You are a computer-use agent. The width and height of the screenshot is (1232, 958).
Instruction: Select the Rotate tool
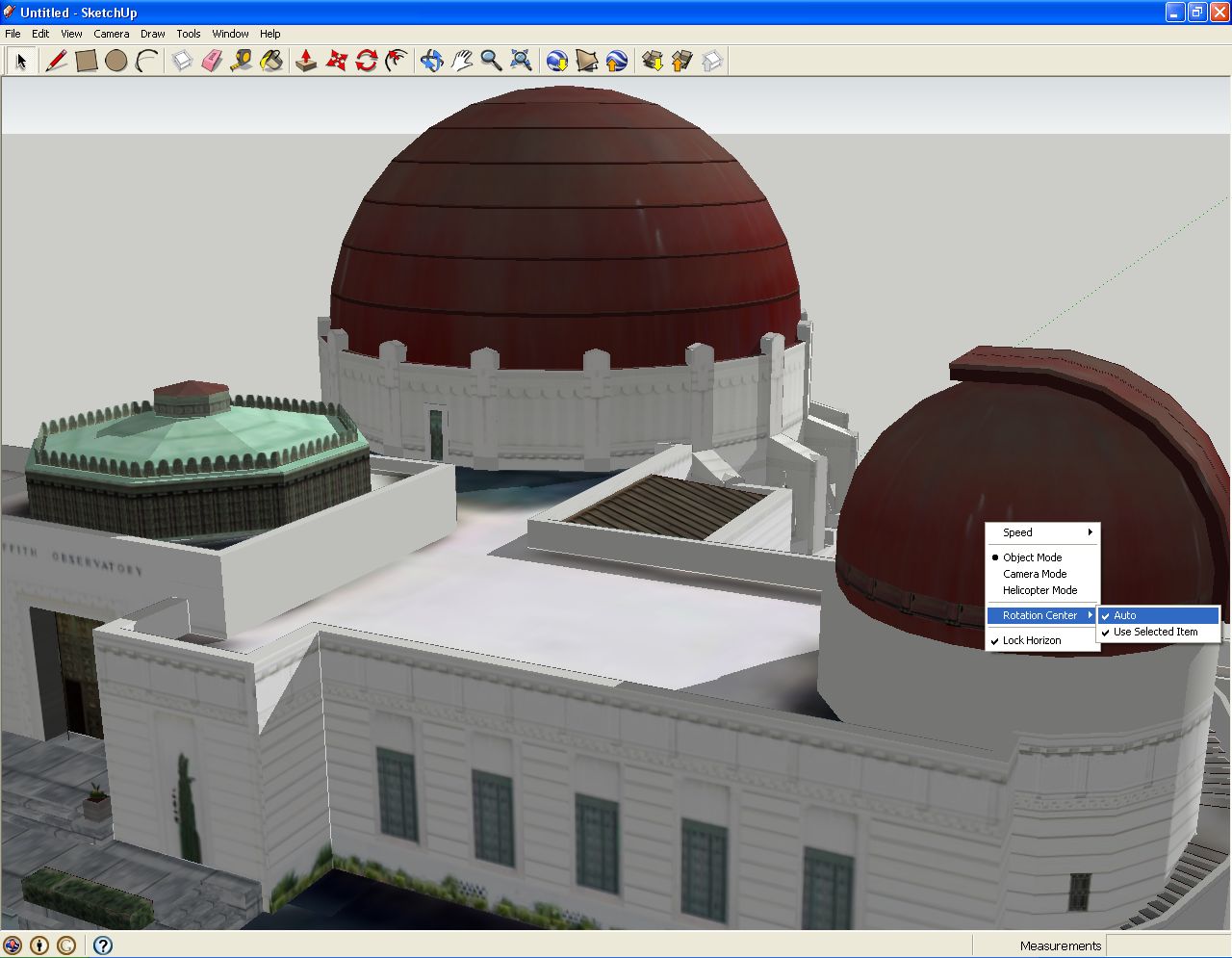click(x=366, y=62)
